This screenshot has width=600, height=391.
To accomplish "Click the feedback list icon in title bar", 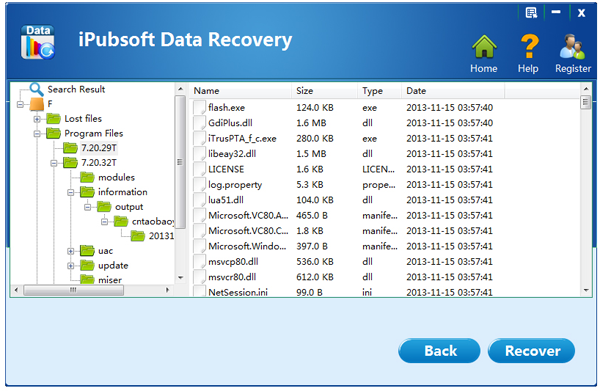I will [531, 13].
